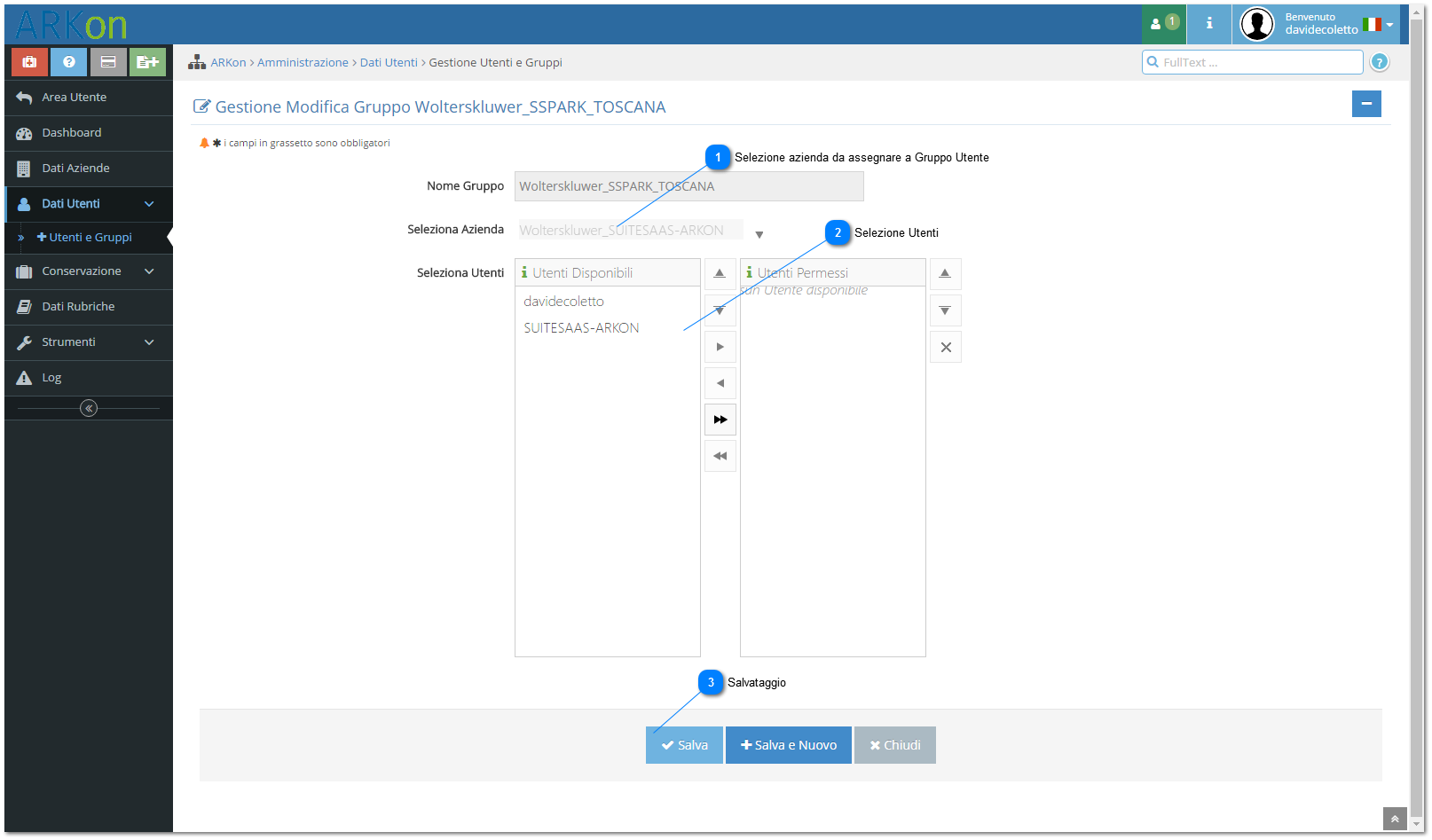Click the Utenti Disponibili info icon
Screen dimensions: 1432x840
click(524, 272)
